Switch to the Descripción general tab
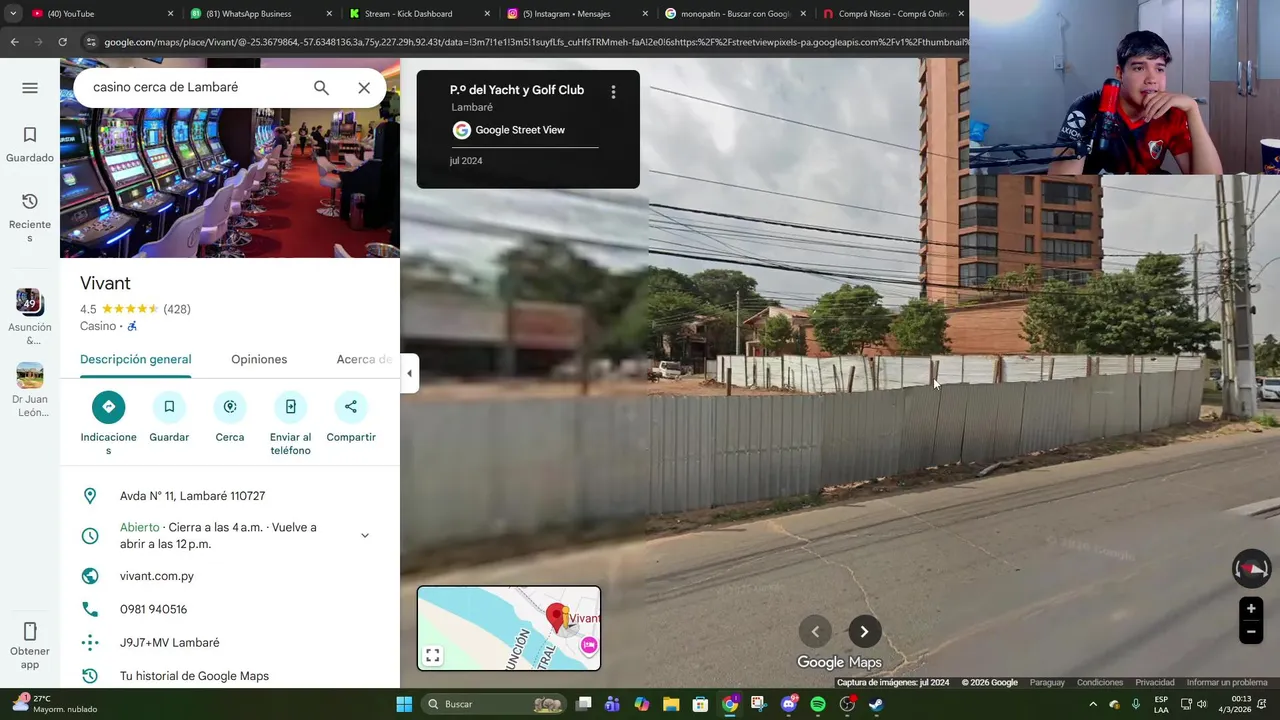Image resolution: width=1280 pixels, height=720 pixels. (136, 359)
